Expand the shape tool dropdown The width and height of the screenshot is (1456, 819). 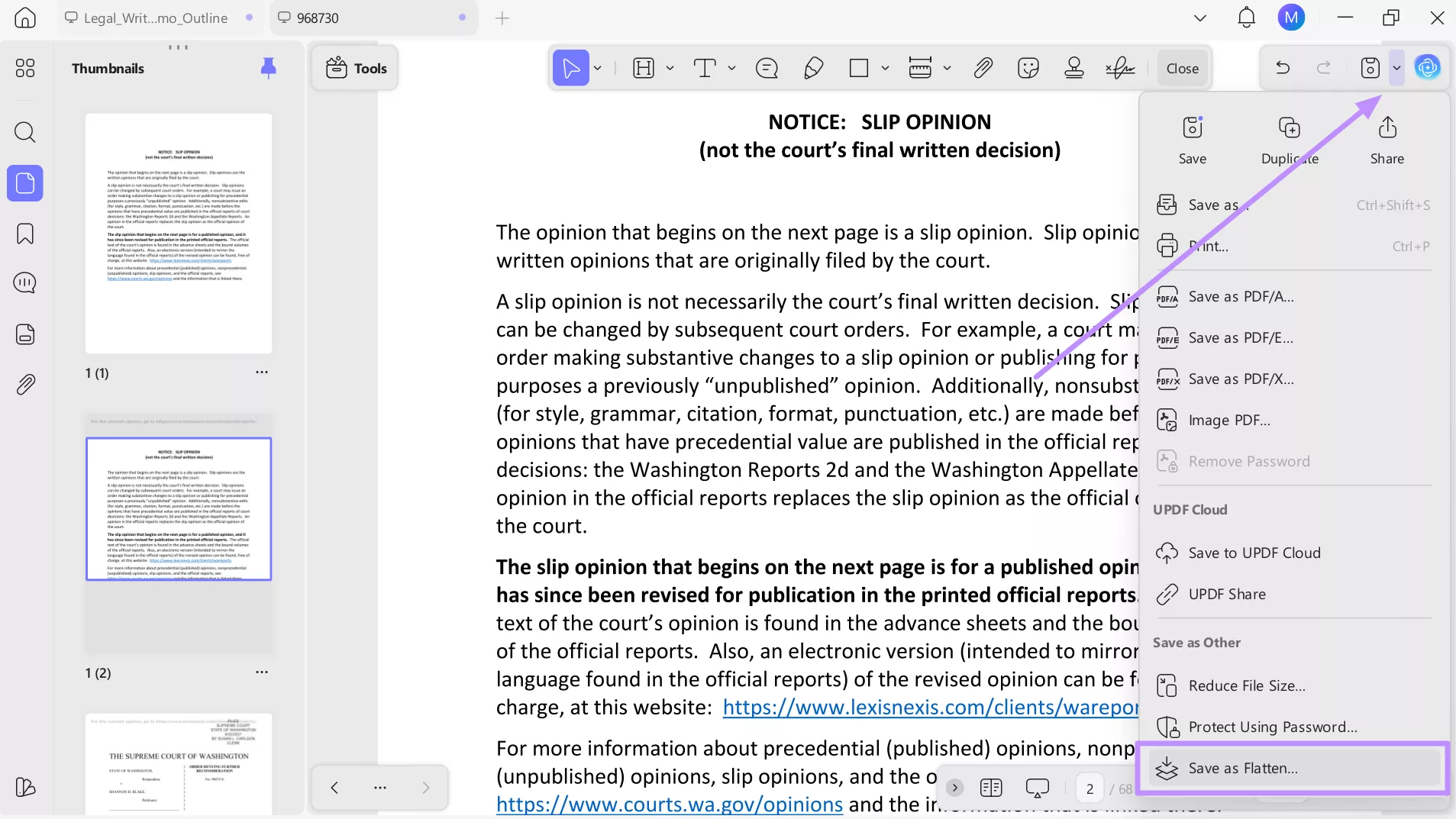tap(885, 68)
